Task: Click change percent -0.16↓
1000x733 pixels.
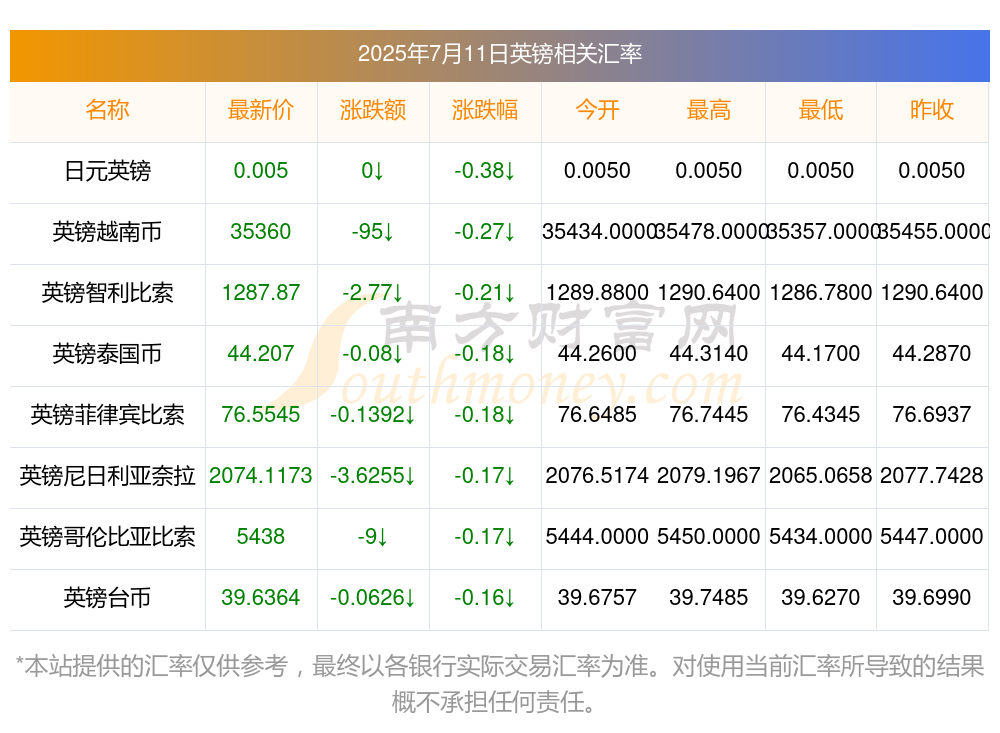Action: 485,598
